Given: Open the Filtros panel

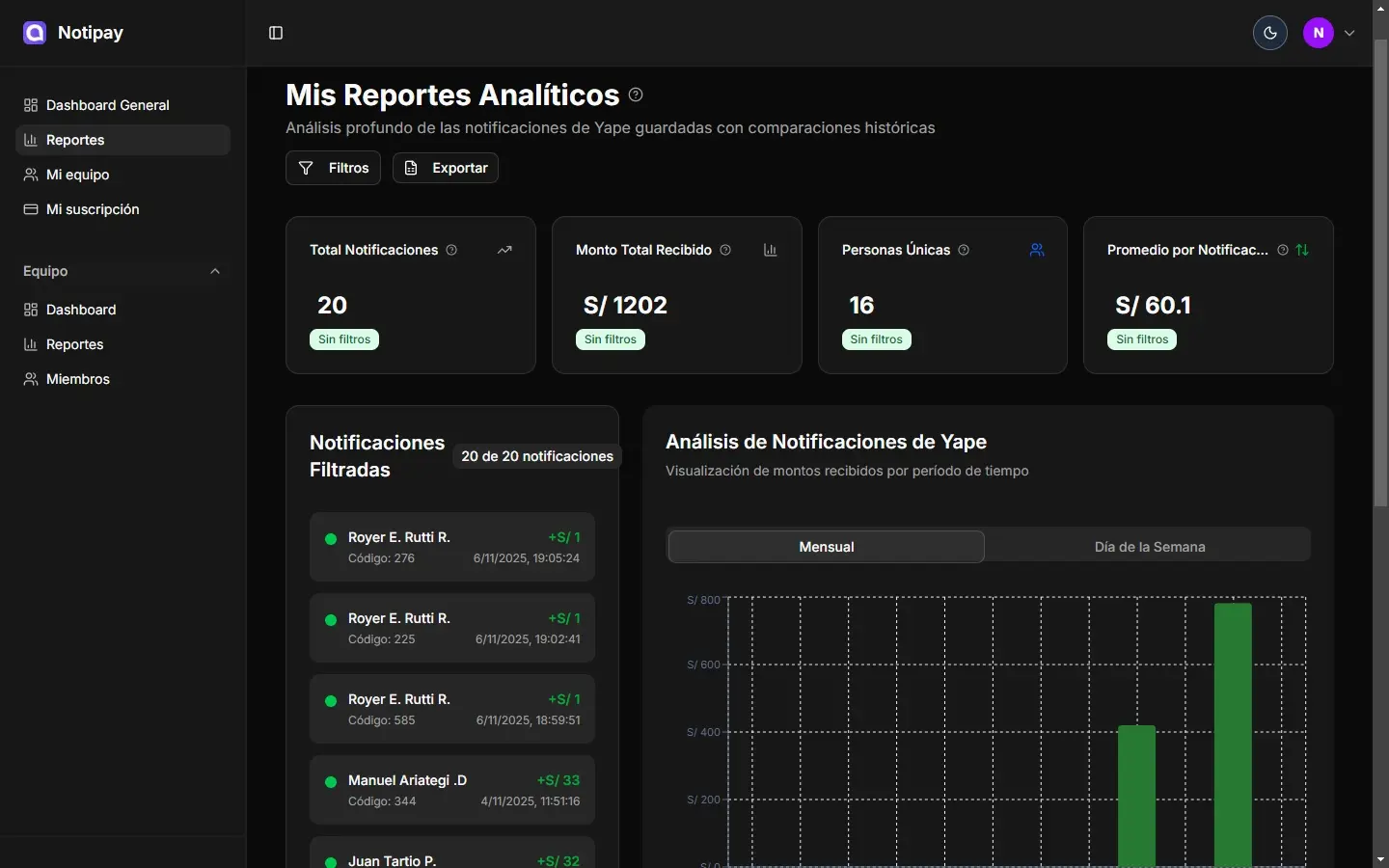Looking at the screenshot, I should [333, 168].
